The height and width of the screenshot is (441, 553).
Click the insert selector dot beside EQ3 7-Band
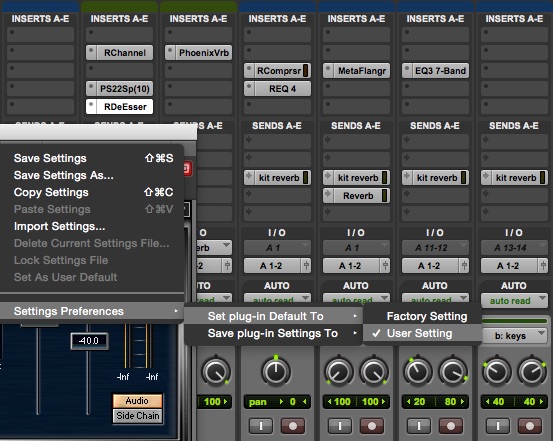[407, 69]
